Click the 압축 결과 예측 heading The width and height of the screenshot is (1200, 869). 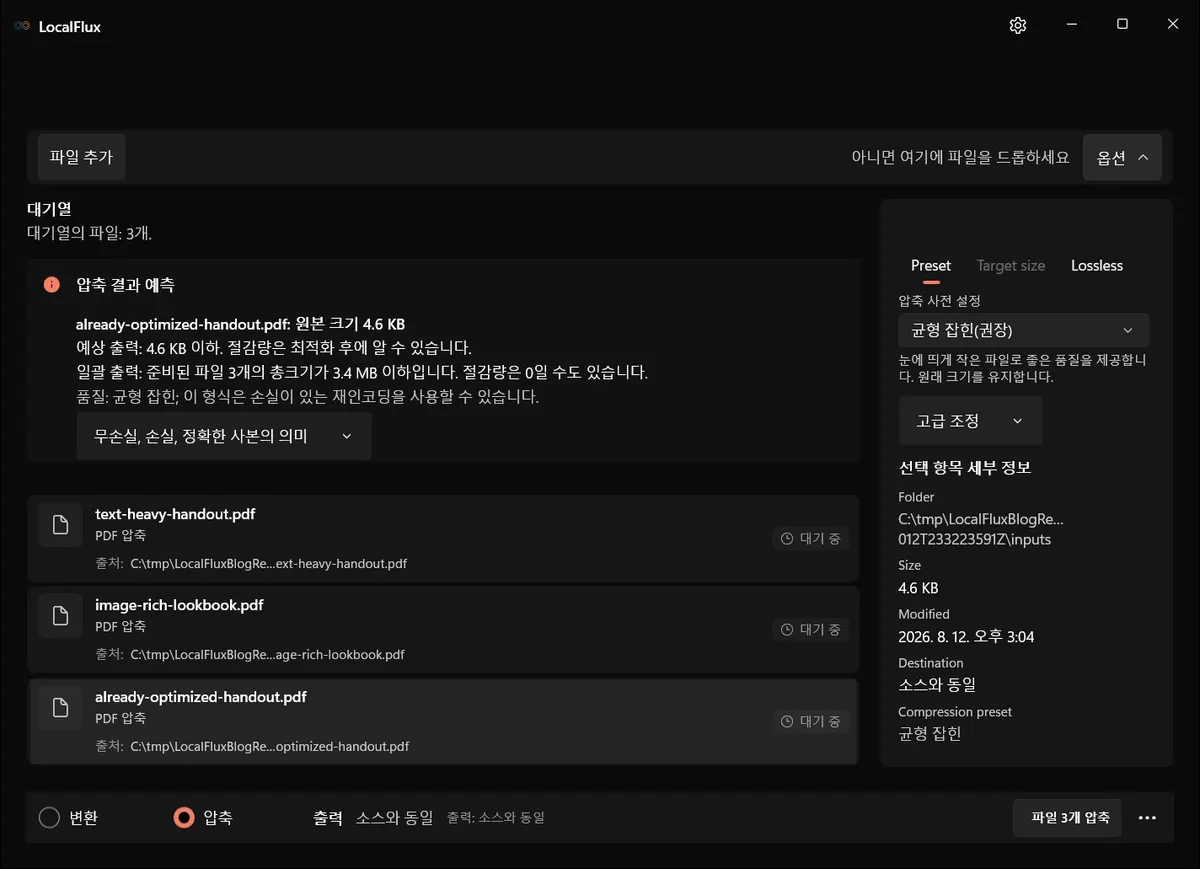pyautogui.click(x=125, y=285)
